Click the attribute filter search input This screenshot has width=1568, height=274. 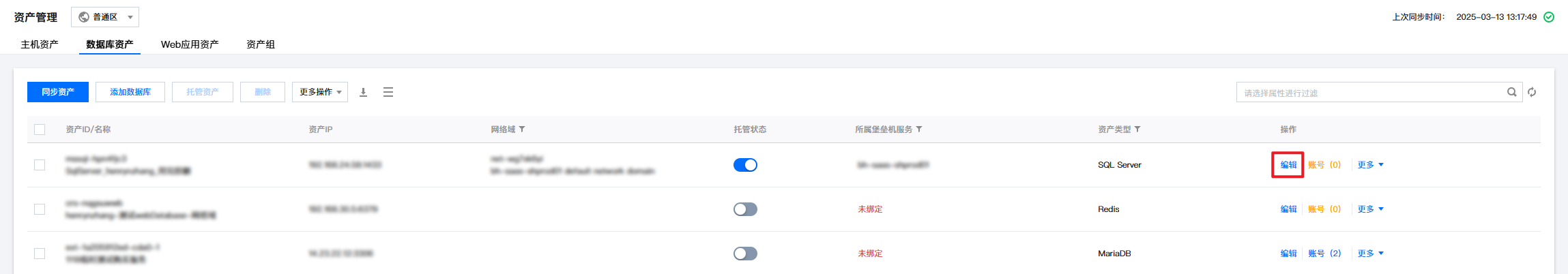pyautogui.click(x=1371, y=92)
